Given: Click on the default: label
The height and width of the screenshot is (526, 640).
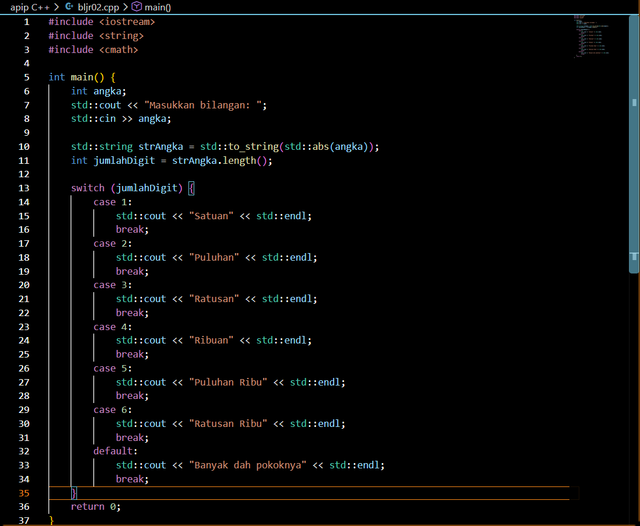Looking at the screenshot, I should (116, 451).
